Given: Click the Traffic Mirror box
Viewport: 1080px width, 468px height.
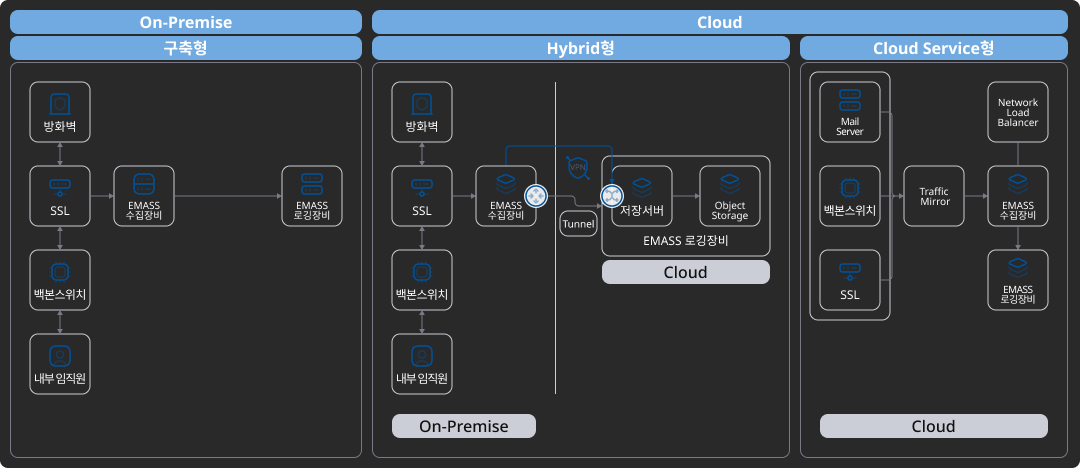Looking at the screenshot, I should click(934, 196).
